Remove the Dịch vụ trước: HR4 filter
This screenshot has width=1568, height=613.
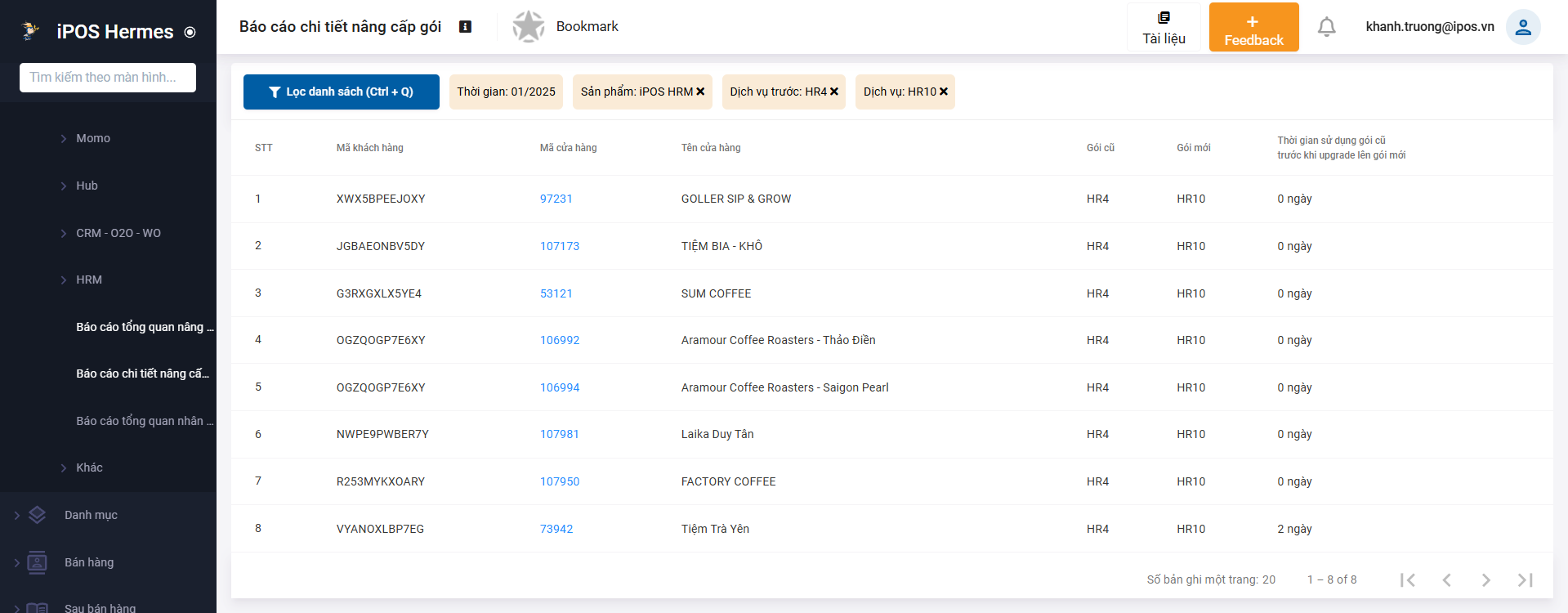(834, 92)
